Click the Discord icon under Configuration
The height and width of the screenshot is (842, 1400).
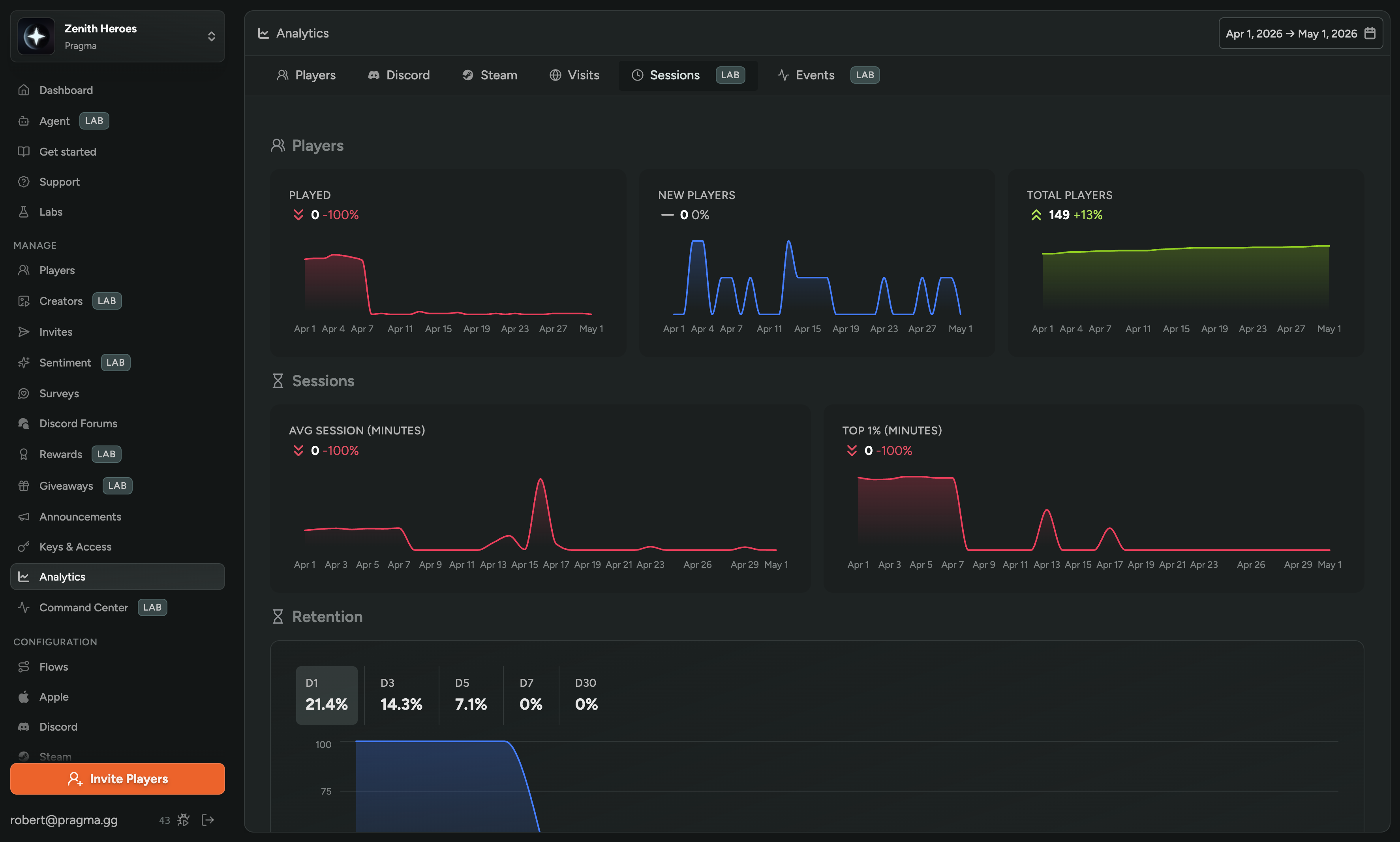pos(24,727)
